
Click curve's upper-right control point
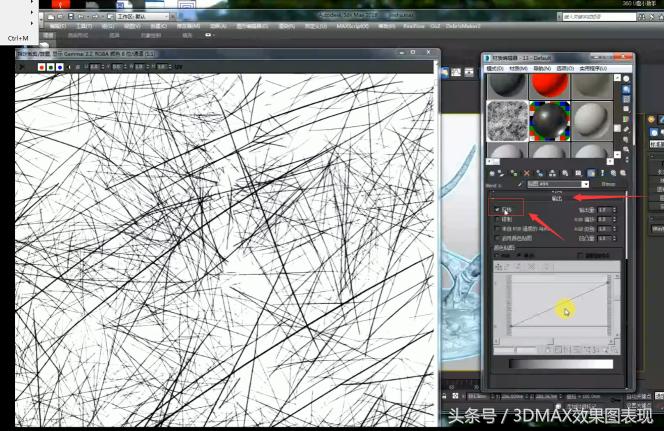point(608,282)
